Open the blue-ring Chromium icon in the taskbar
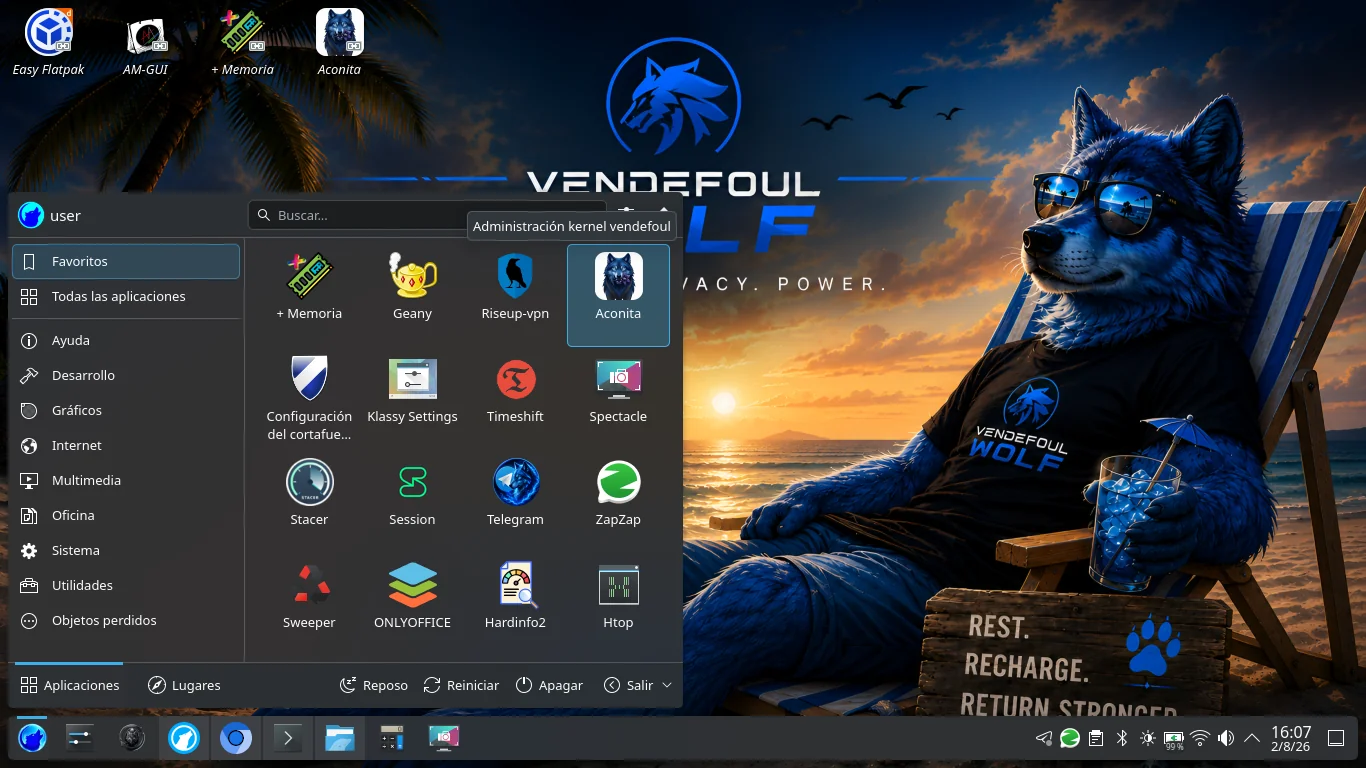 pyautogui.click(x=236, y=739)
